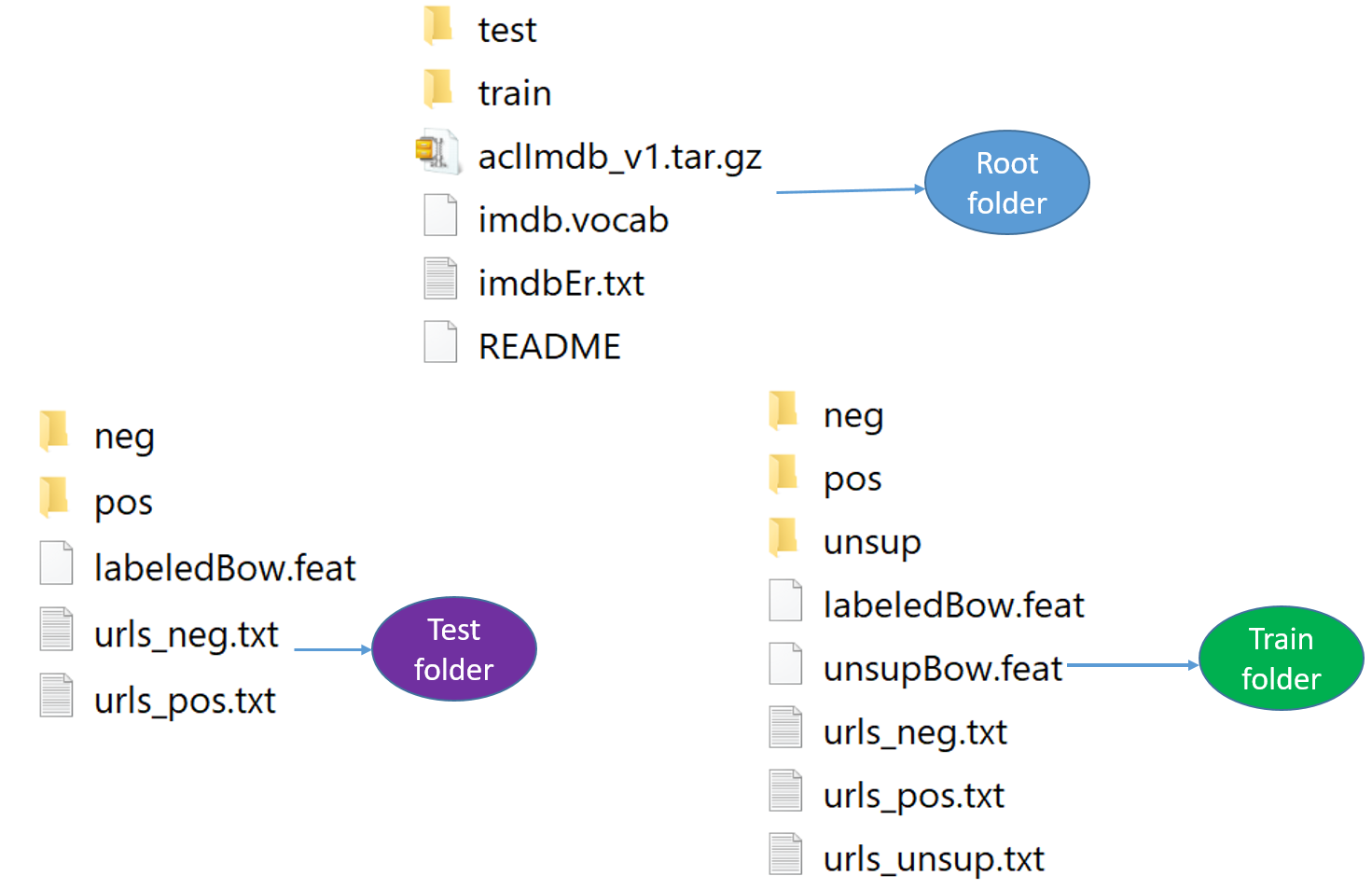Viewport: 1372px width, 890px height.
Task: Select "labeledBow.feat" name in Train folder listing
Action: click(x=954, y=605)
